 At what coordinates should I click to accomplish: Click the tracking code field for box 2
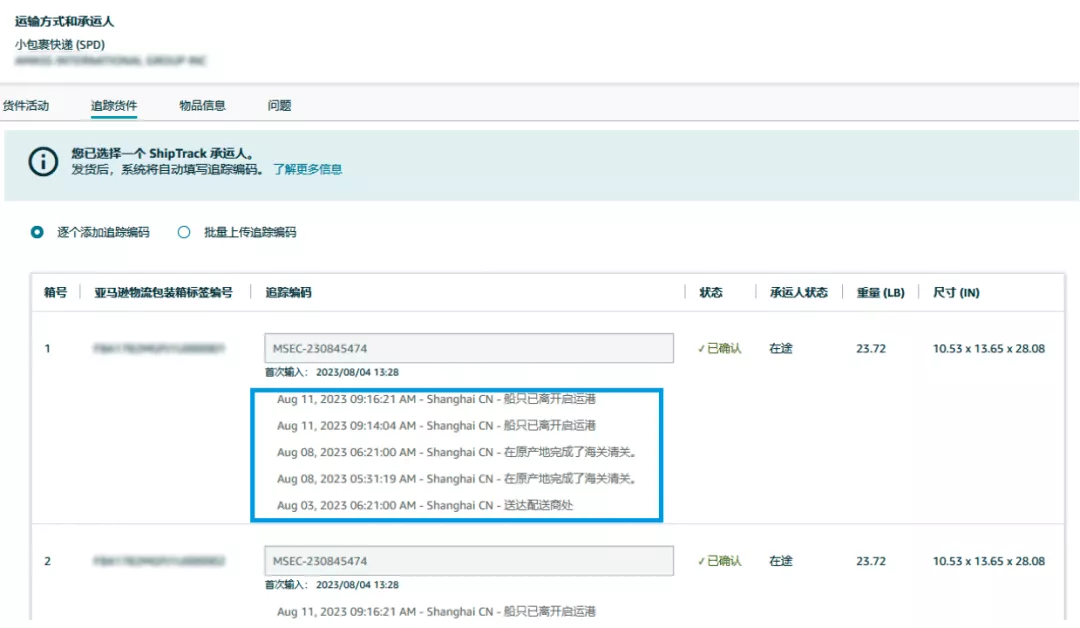point(465,561)
